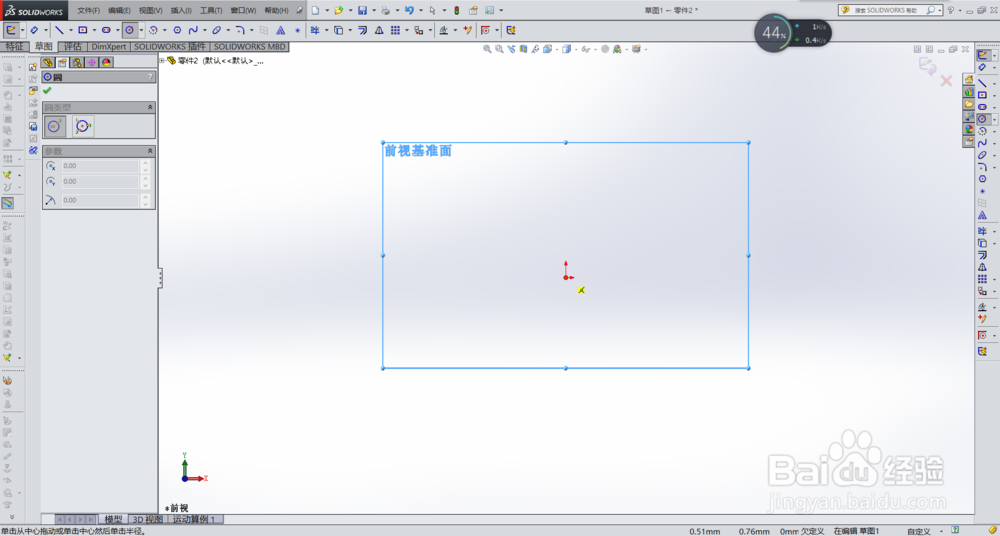Click the radius parameter field
This screenshot has height=536, width=1000.
(x=100, y=200)
